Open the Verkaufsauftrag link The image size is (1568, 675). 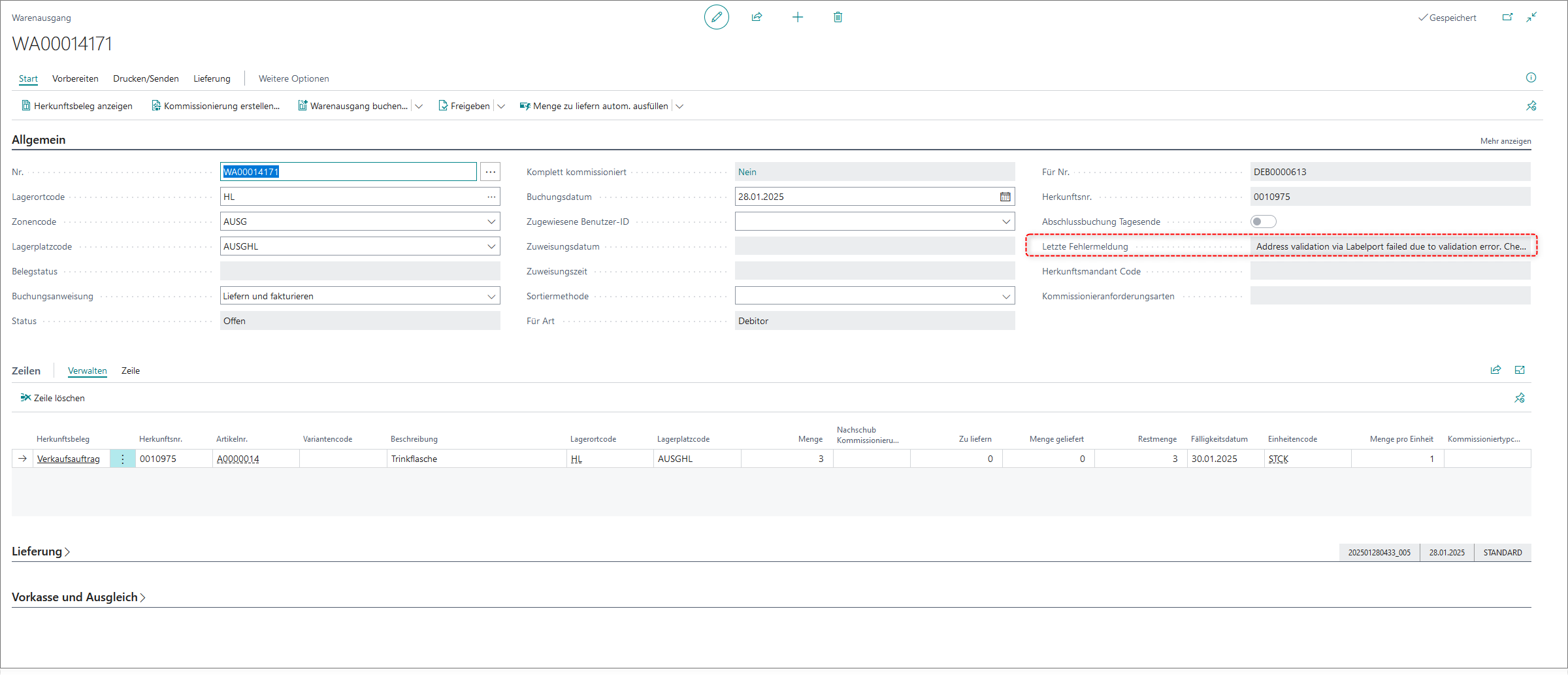[68, 459]
